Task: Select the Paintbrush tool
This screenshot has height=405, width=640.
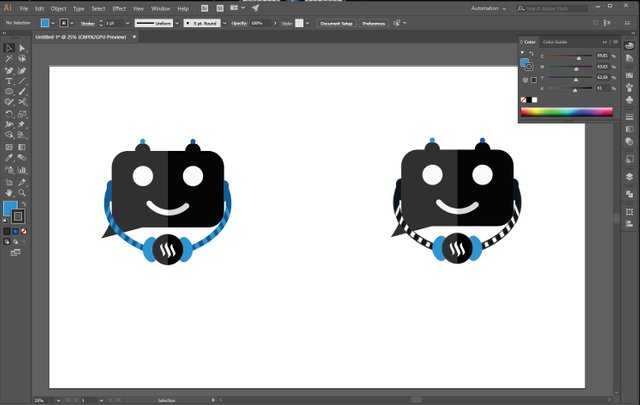Action: [x=22, y=91]
